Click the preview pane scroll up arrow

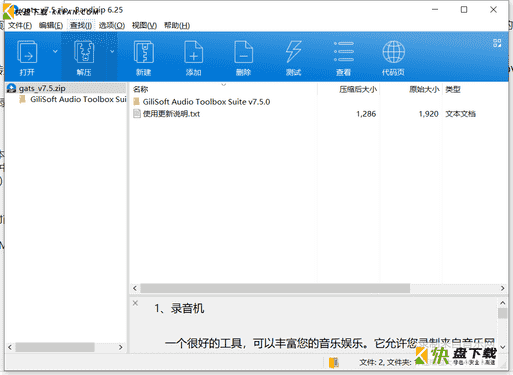click(502, 303)
